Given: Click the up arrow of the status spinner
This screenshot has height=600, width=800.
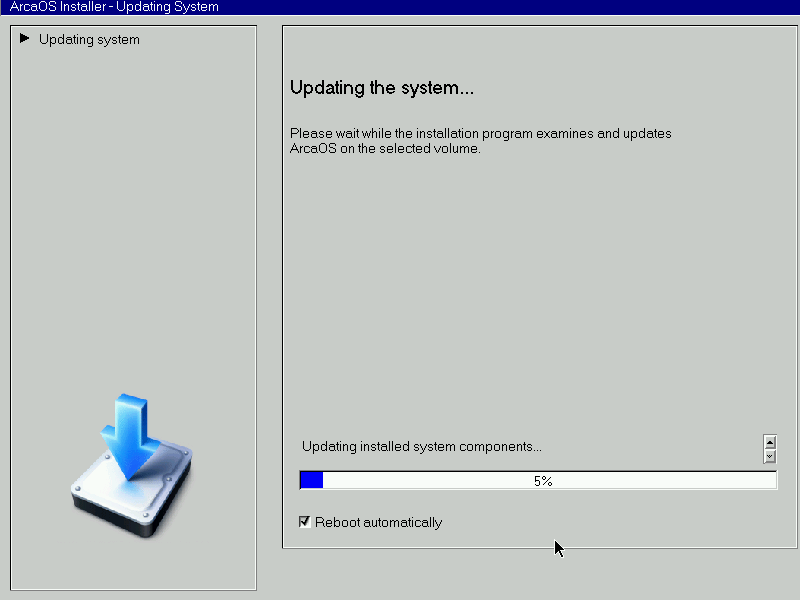Looking at the screenshot, I should tap(770, 442).
